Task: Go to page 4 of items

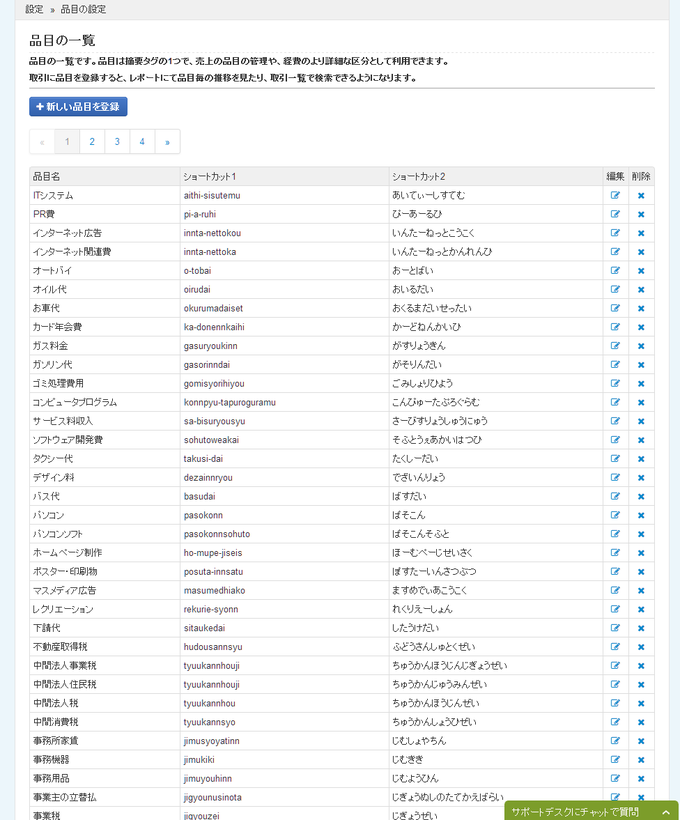Action: (x=142, y=142)
